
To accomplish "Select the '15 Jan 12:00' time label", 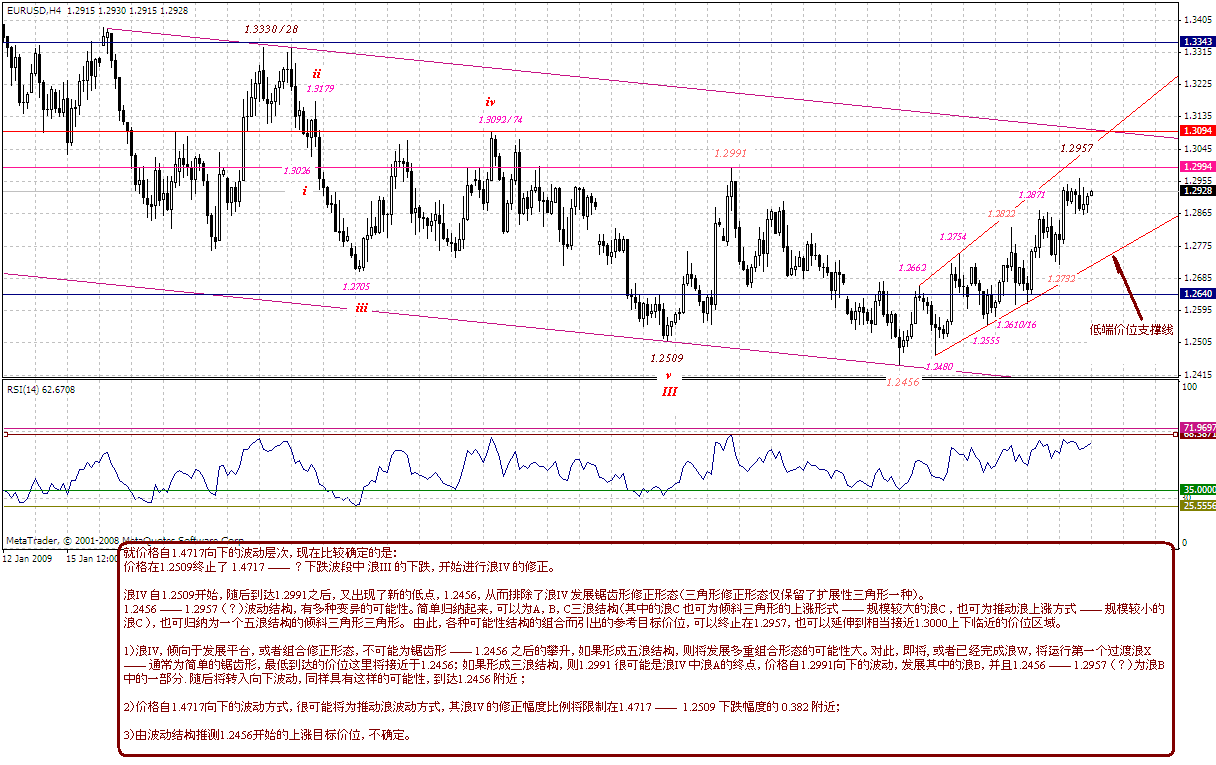I will [92, 559].
